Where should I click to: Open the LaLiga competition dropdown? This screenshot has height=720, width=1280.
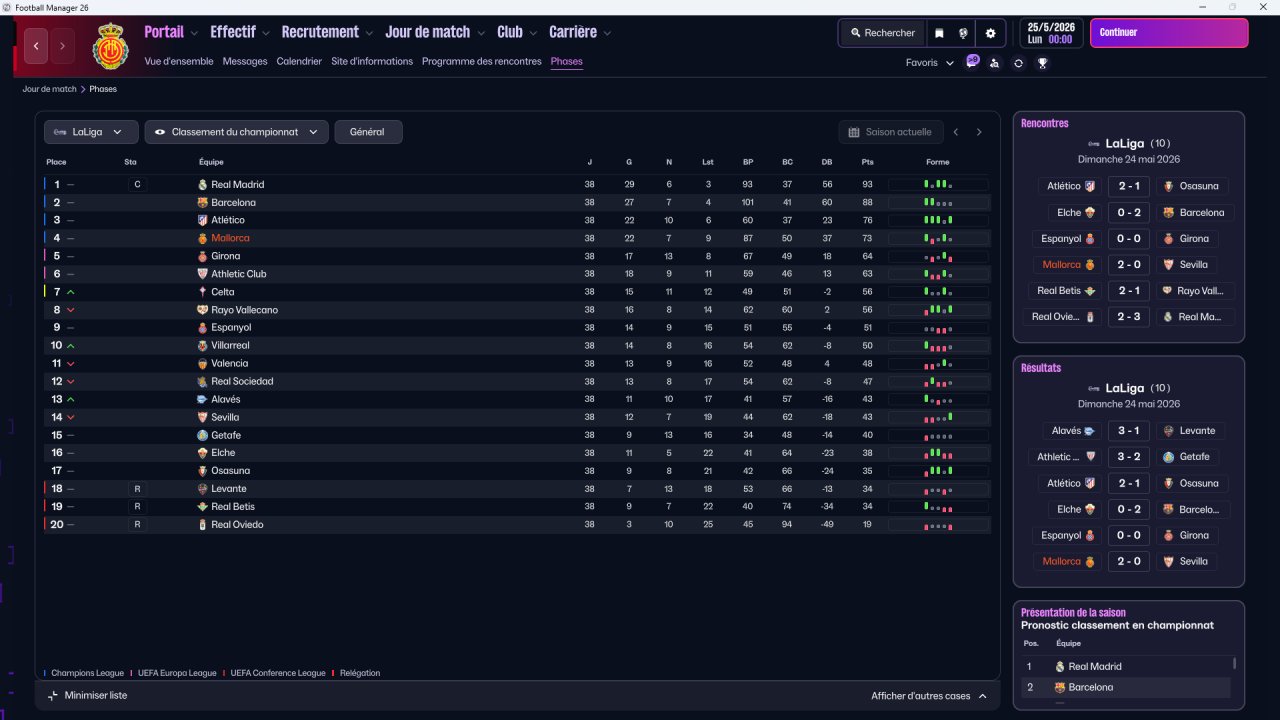[x=91, y=132]
